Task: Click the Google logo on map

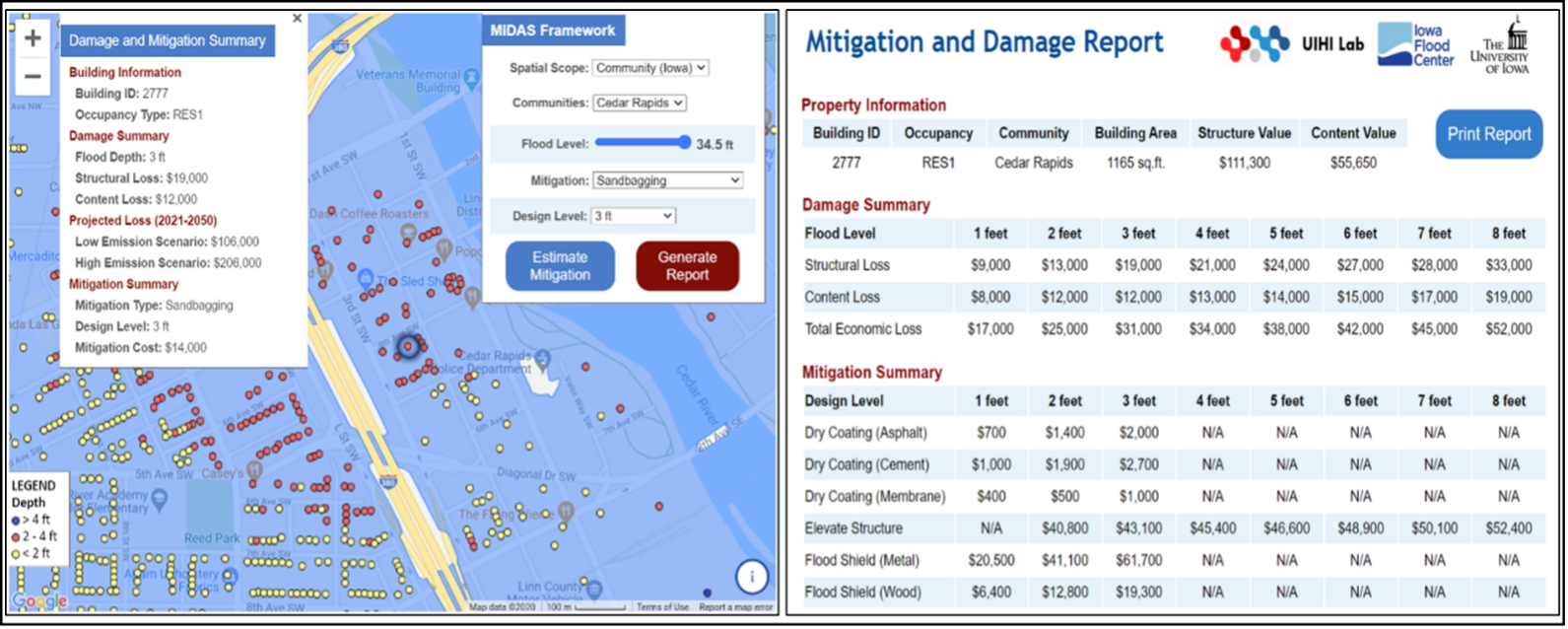Action: 39,600
